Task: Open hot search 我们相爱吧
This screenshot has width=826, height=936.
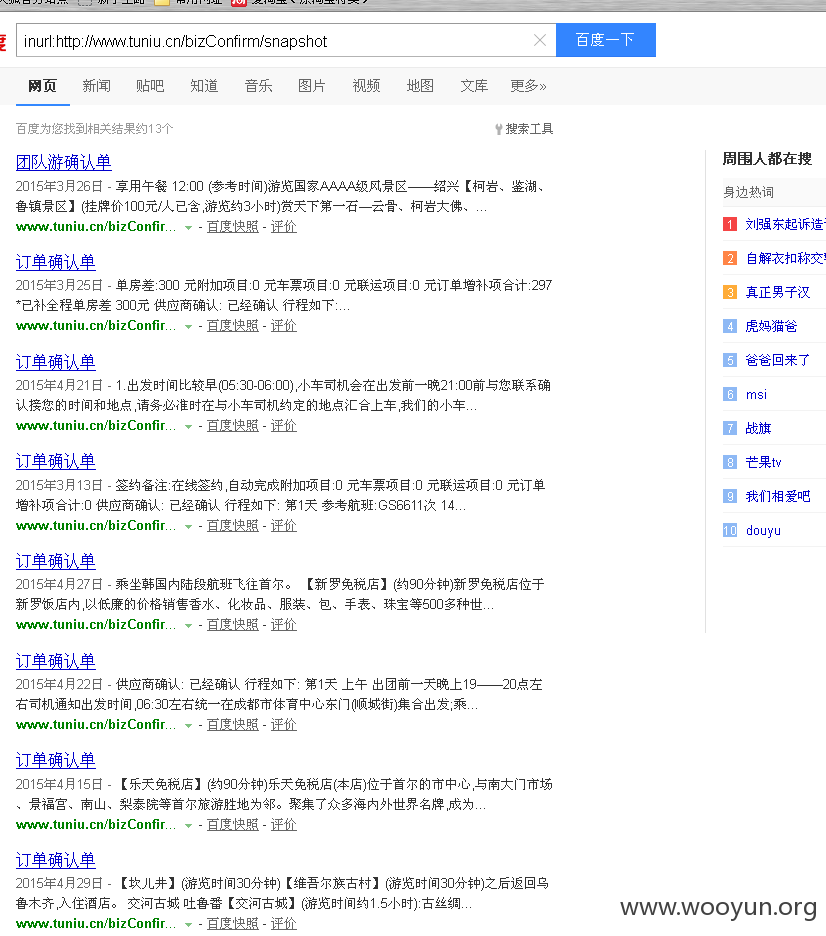Action: point(778,497)
